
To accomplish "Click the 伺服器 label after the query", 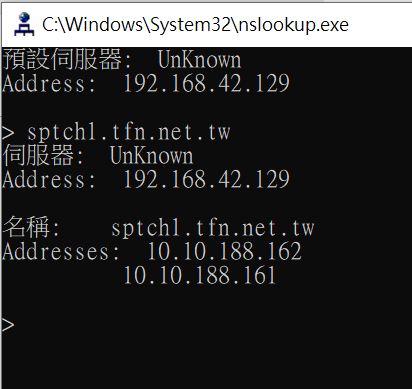I will point(38,155).
